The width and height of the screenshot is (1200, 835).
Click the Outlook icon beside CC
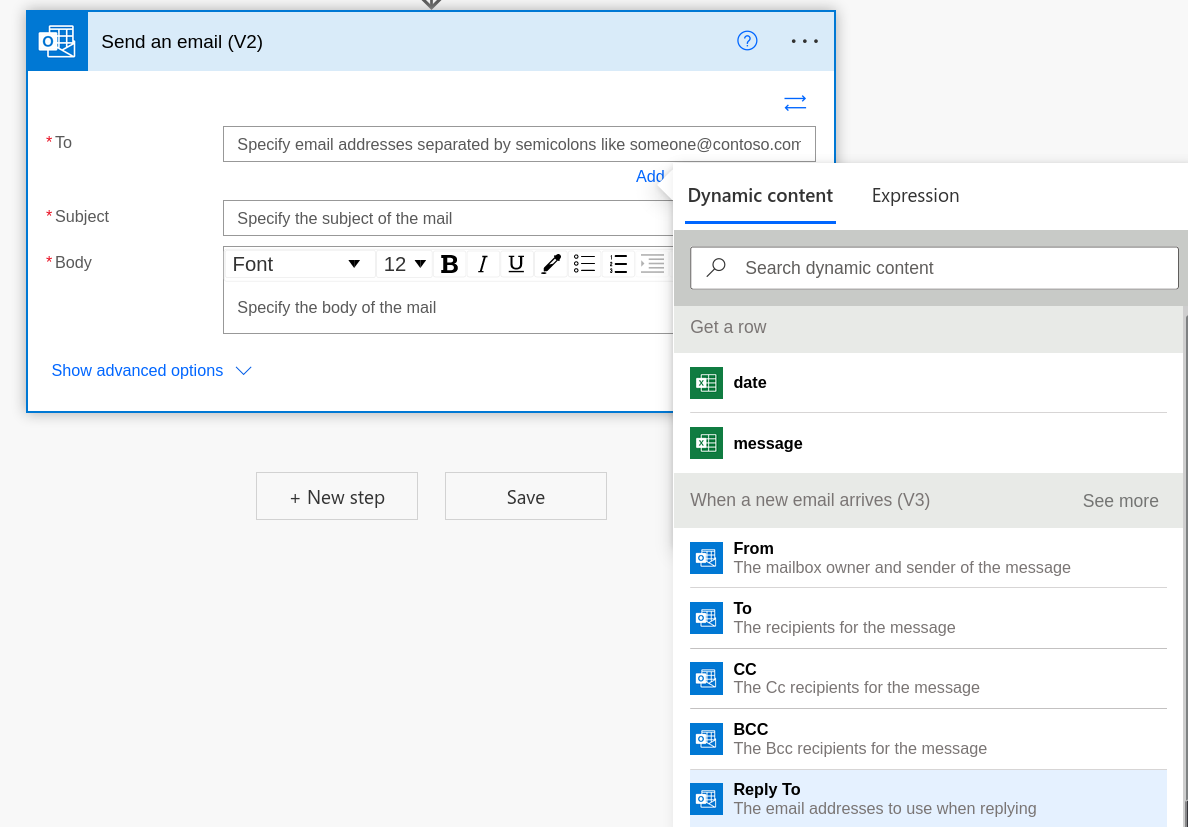click(706, 678)
